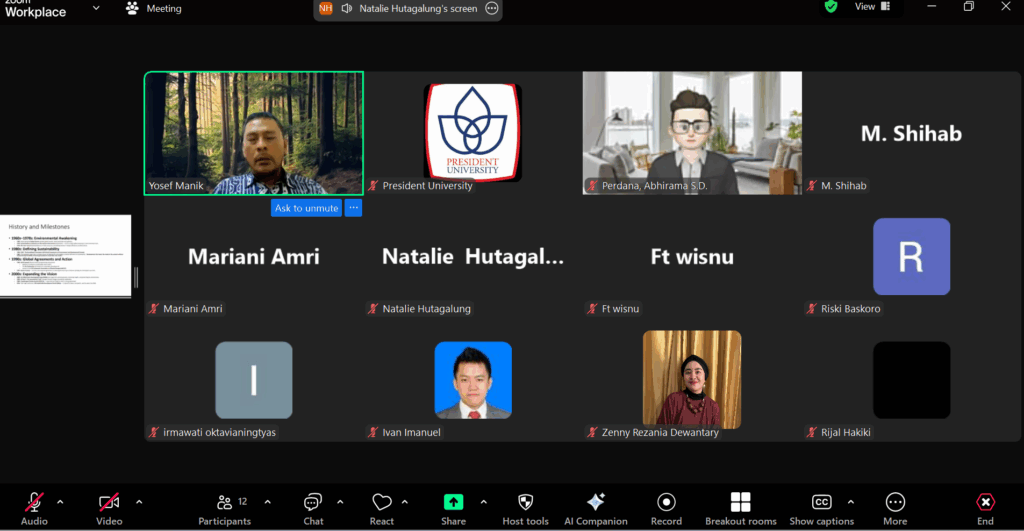This screenshot has height=531, width=1024.
Task: Start recording with Record button
Action: 666,507
